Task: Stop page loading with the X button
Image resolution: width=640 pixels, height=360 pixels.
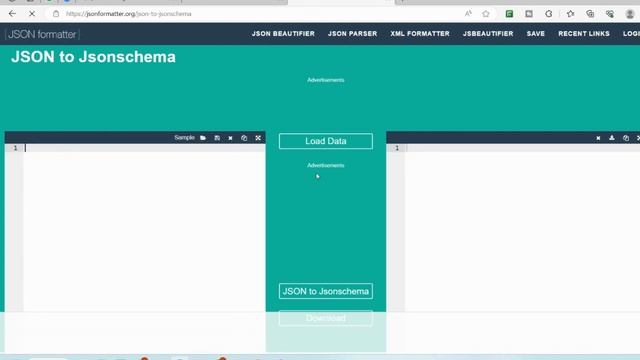Action: [x=32, y=14]
